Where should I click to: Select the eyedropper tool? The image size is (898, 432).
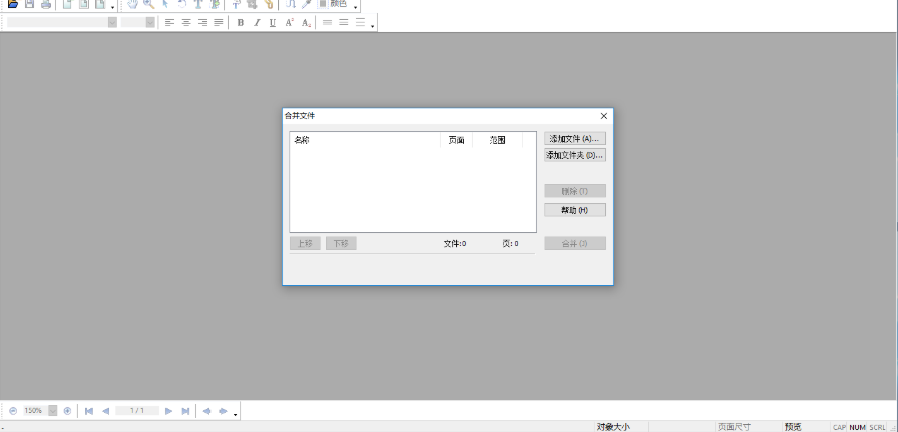pyautogui.click(x=306, y=4)
